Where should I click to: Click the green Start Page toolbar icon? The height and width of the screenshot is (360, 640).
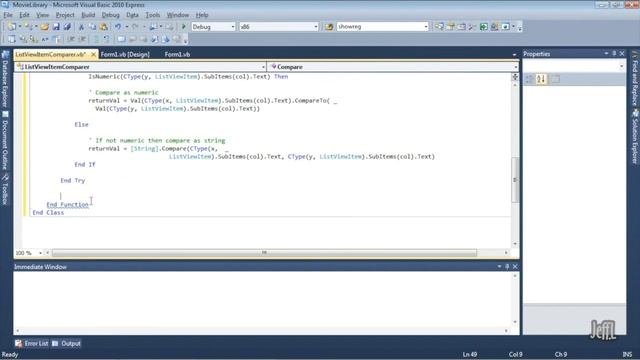click(484, 27)
